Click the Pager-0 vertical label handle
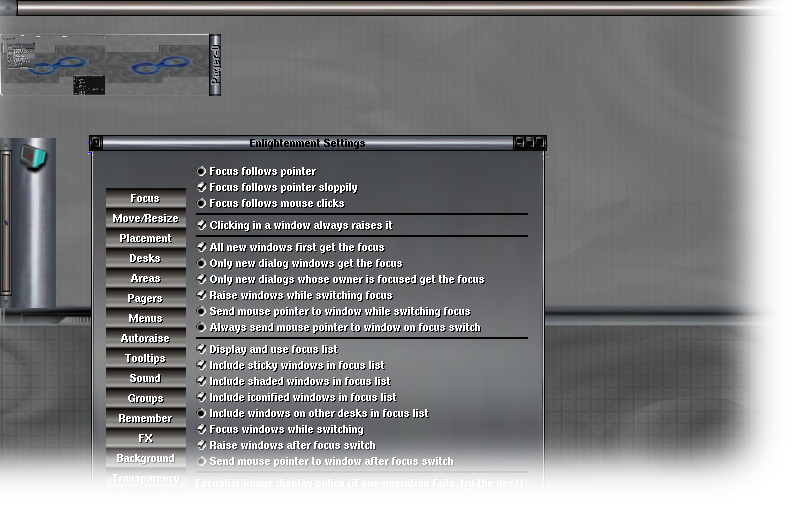 [x=215, y=65]
